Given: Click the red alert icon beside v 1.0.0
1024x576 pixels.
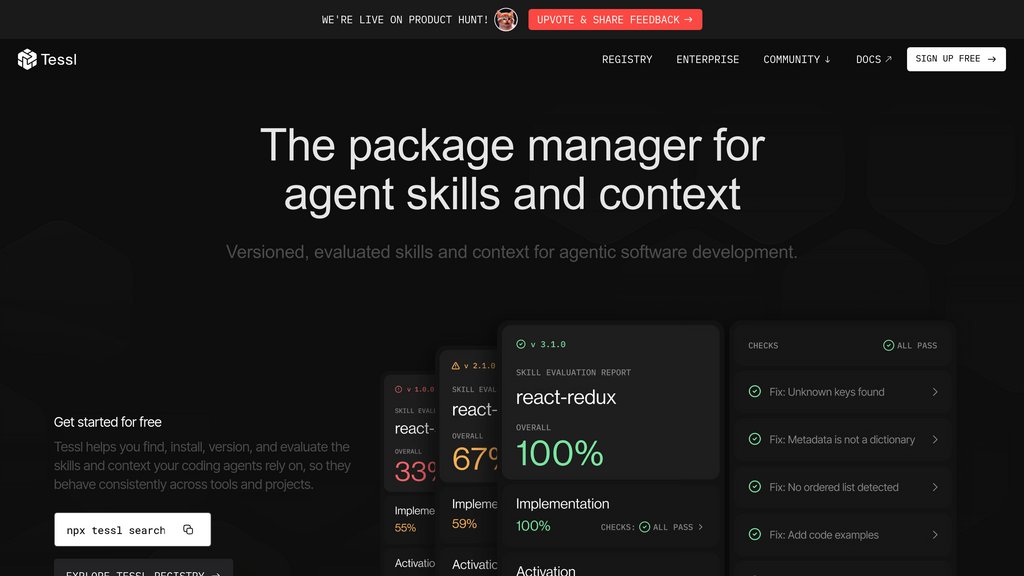Looking at the screenshot, I should pos(399,389).
